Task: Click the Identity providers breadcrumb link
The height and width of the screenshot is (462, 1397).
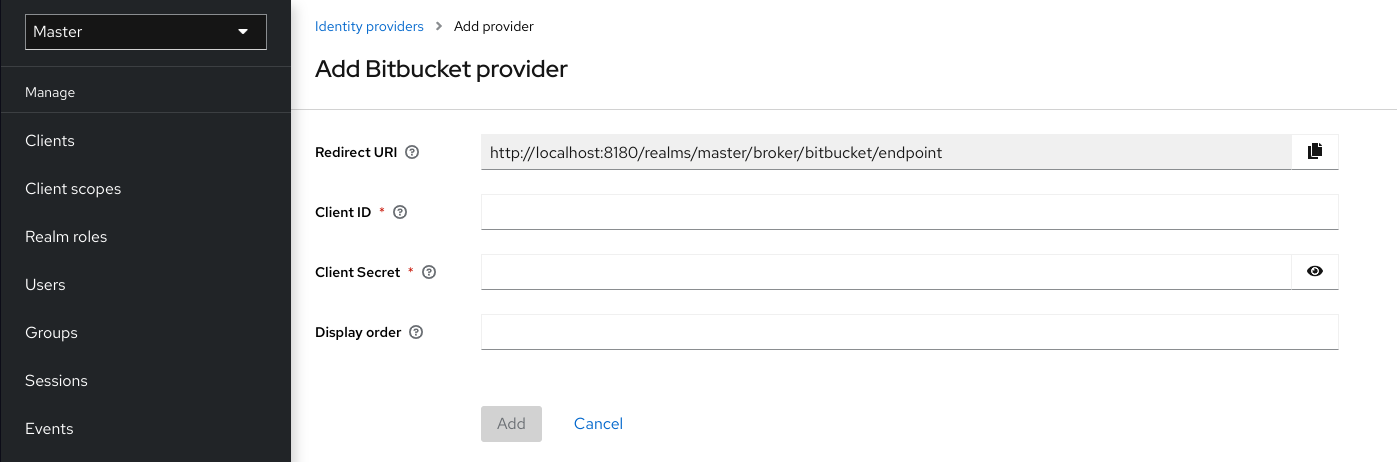Action: coord(369,26)
